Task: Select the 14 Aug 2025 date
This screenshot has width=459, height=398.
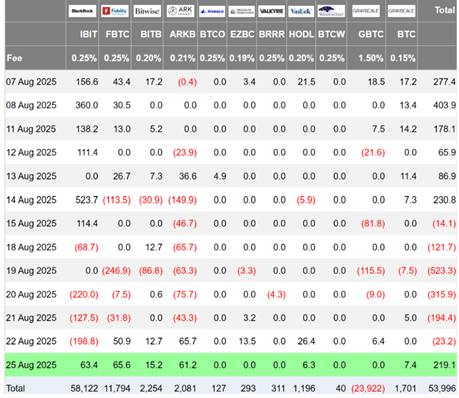Action: 31,200
